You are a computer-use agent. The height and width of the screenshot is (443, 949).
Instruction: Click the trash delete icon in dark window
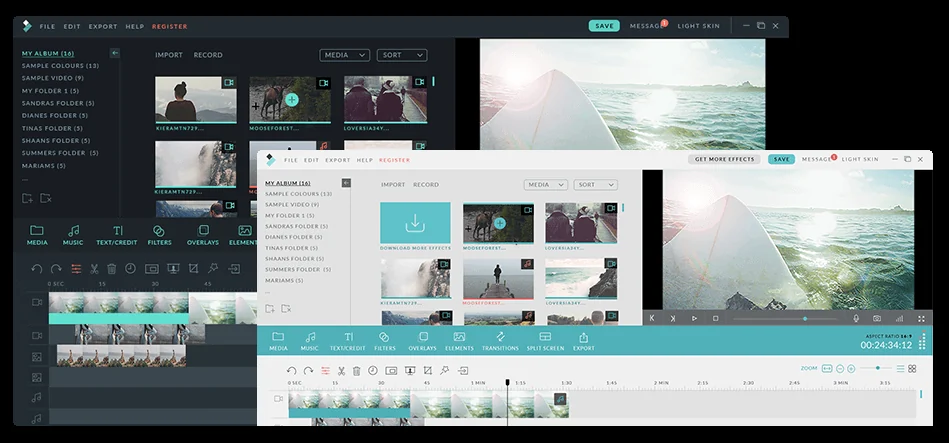point(111,269)
